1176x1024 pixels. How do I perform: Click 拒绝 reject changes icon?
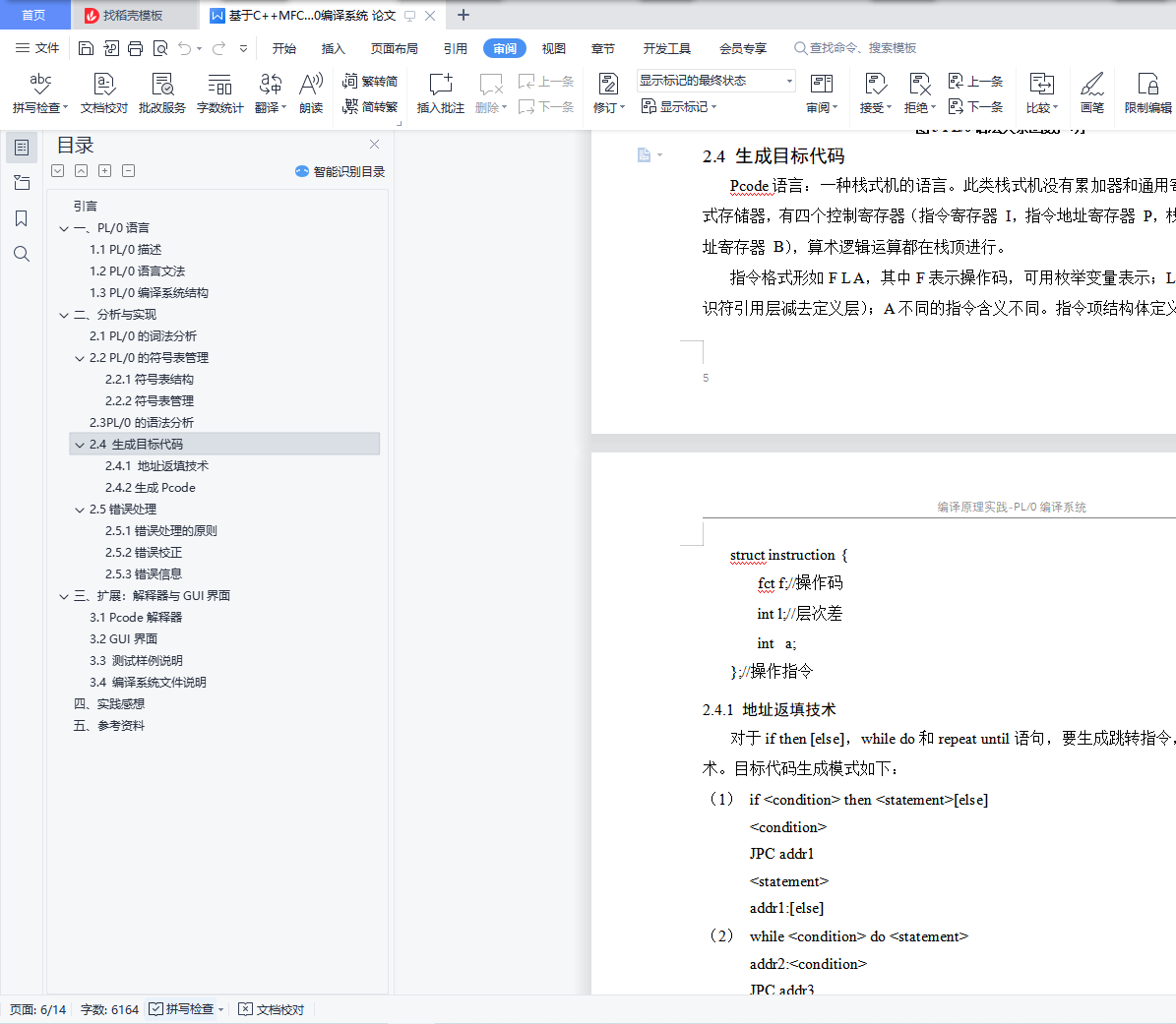click(x=919, y=84)
